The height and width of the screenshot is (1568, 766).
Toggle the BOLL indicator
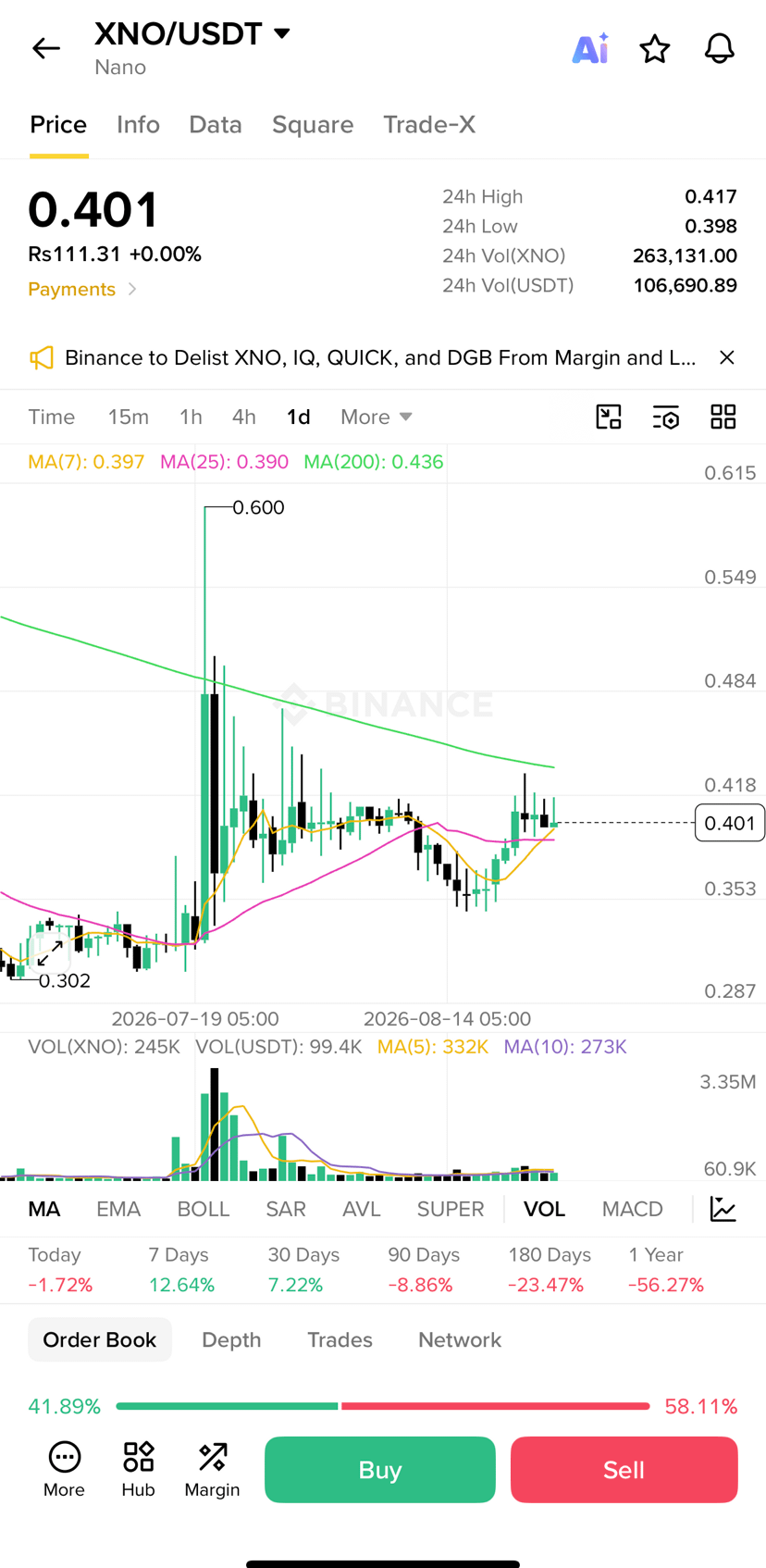(x=204, y=1209)
